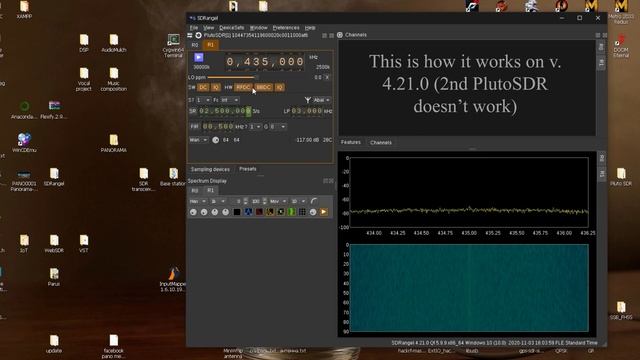Image resolution: width=640 pixels, height=360 pixels.
Task: Toggle the hardware IQ correction button
Action: (x=280, y=87)
